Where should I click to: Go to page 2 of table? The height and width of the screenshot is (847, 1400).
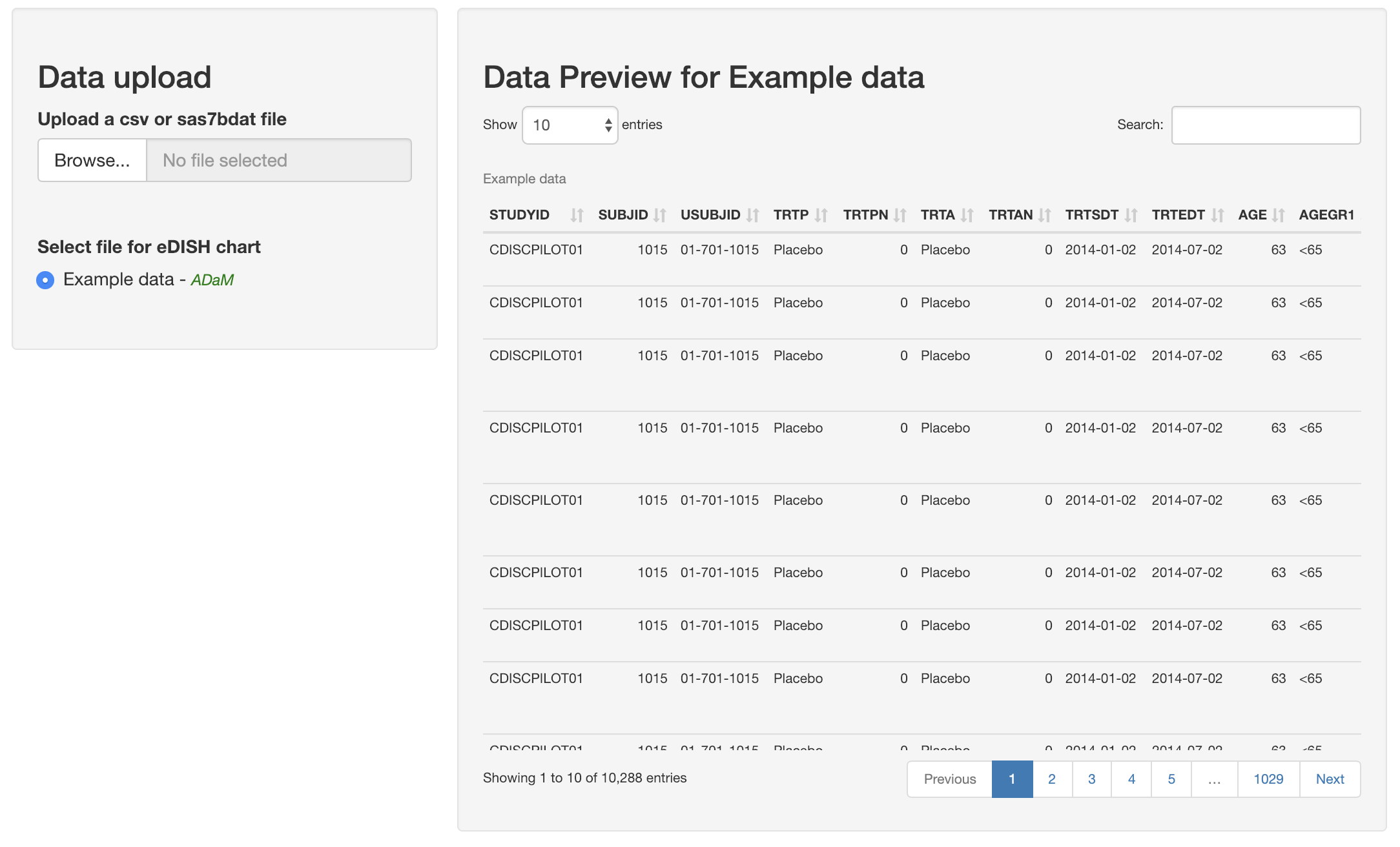1052,779
